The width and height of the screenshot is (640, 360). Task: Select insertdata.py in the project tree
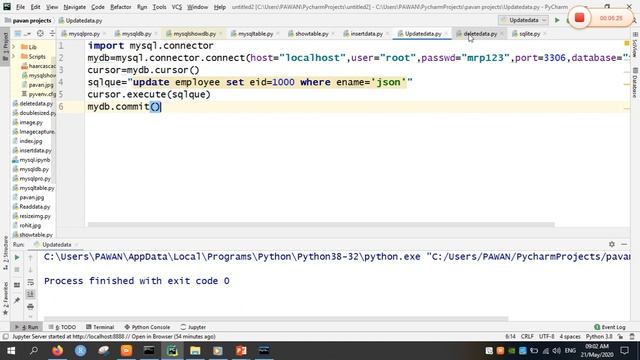pyautogui.click(x=35, y=151)
